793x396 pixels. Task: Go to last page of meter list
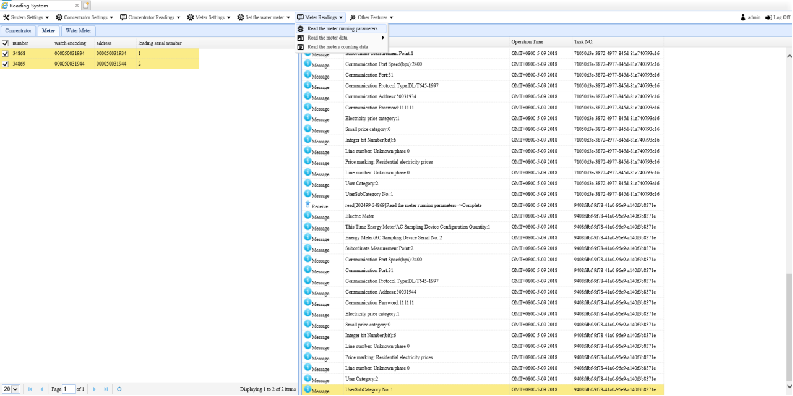click(x=106, y=389)
